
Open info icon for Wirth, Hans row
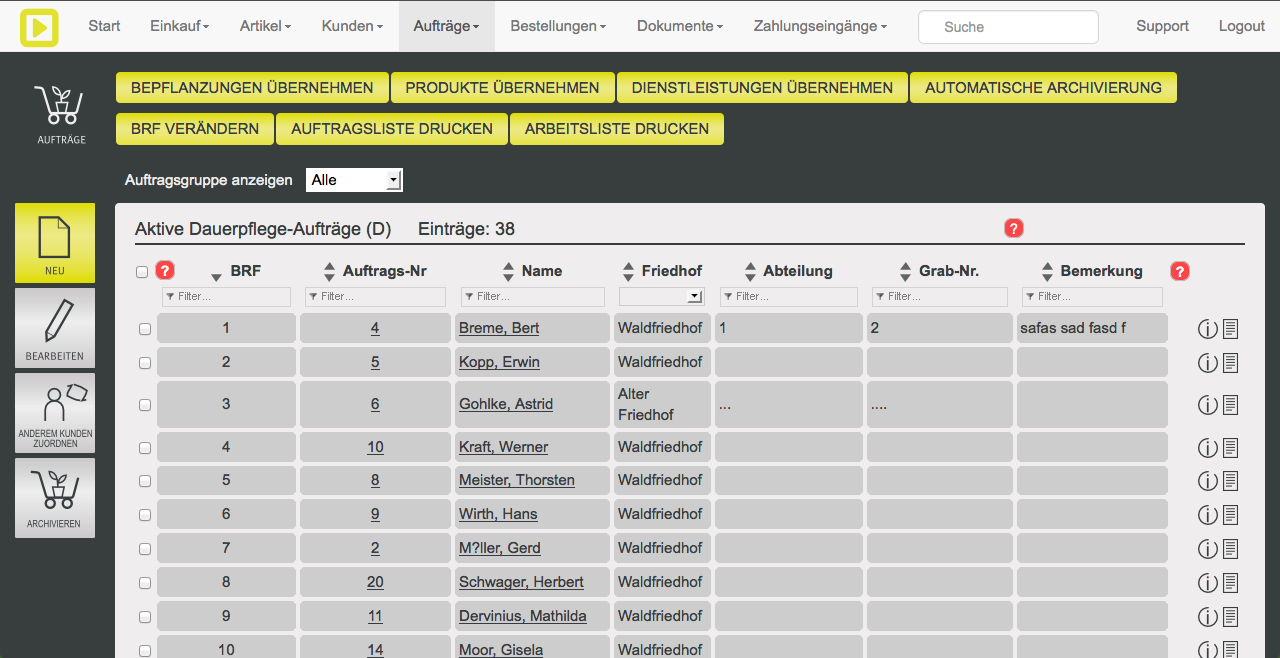(1208, 515)
